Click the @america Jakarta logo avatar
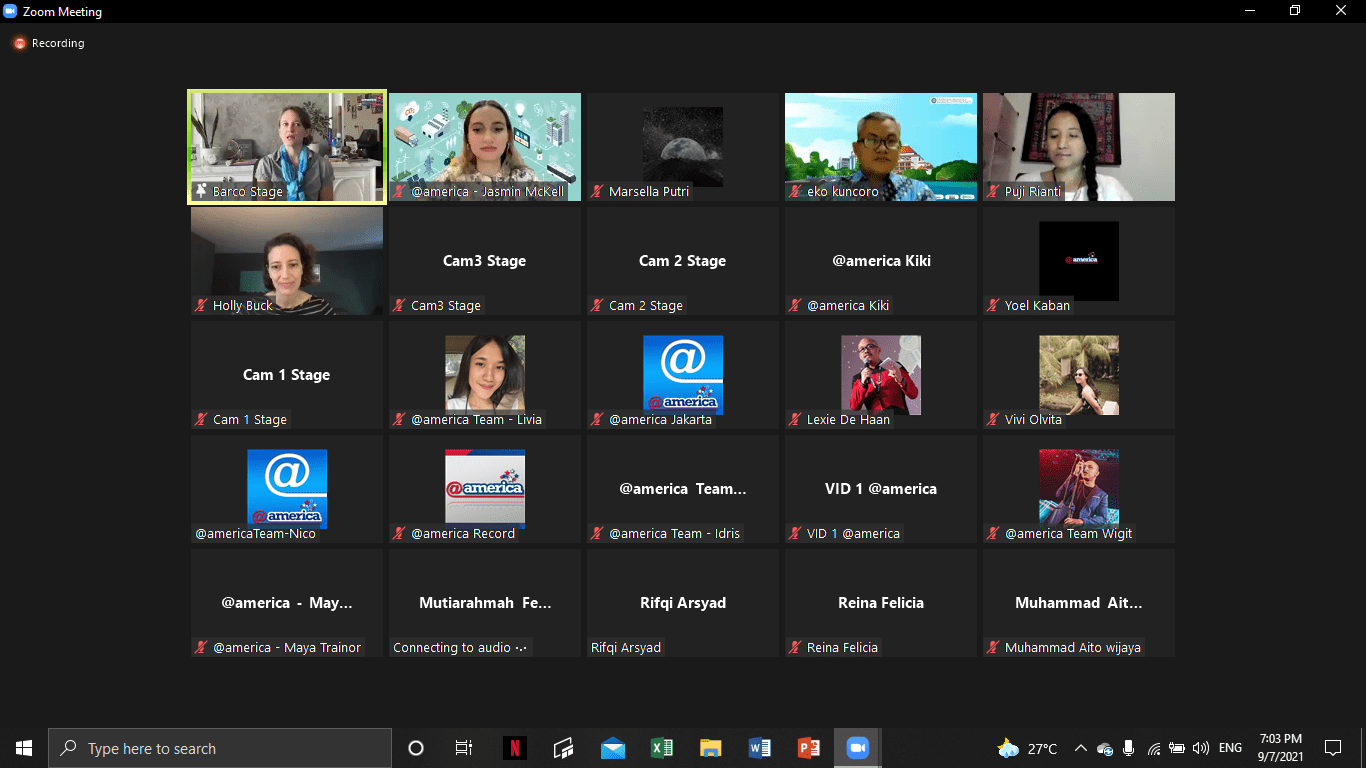This screenshot has height=768, width=1366. pos(683,375)
